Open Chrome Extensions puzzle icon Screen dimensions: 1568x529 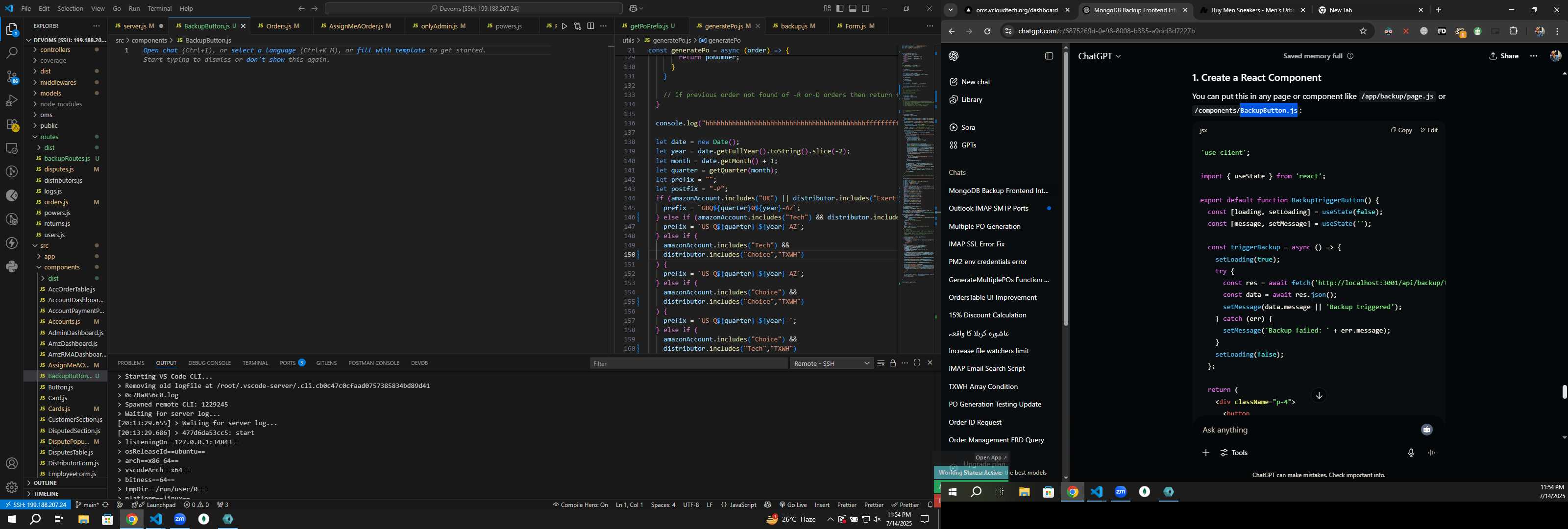click(1513, 31)
